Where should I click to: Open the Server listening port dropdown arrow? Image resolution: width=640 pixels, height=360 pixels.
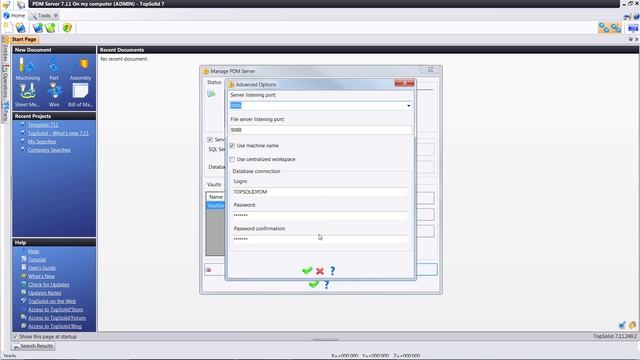408,106
